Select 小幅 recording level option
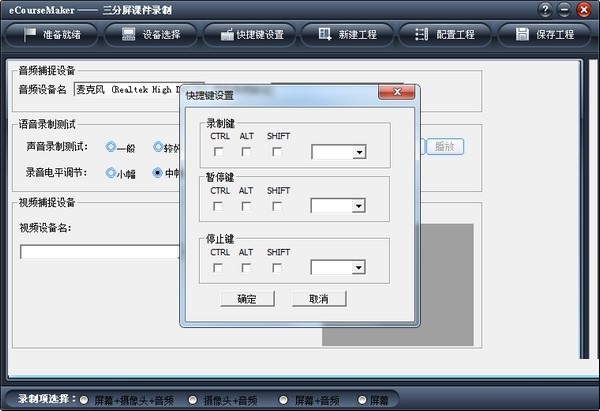Viewport: 600px width, 411px height. pos(111,173)
